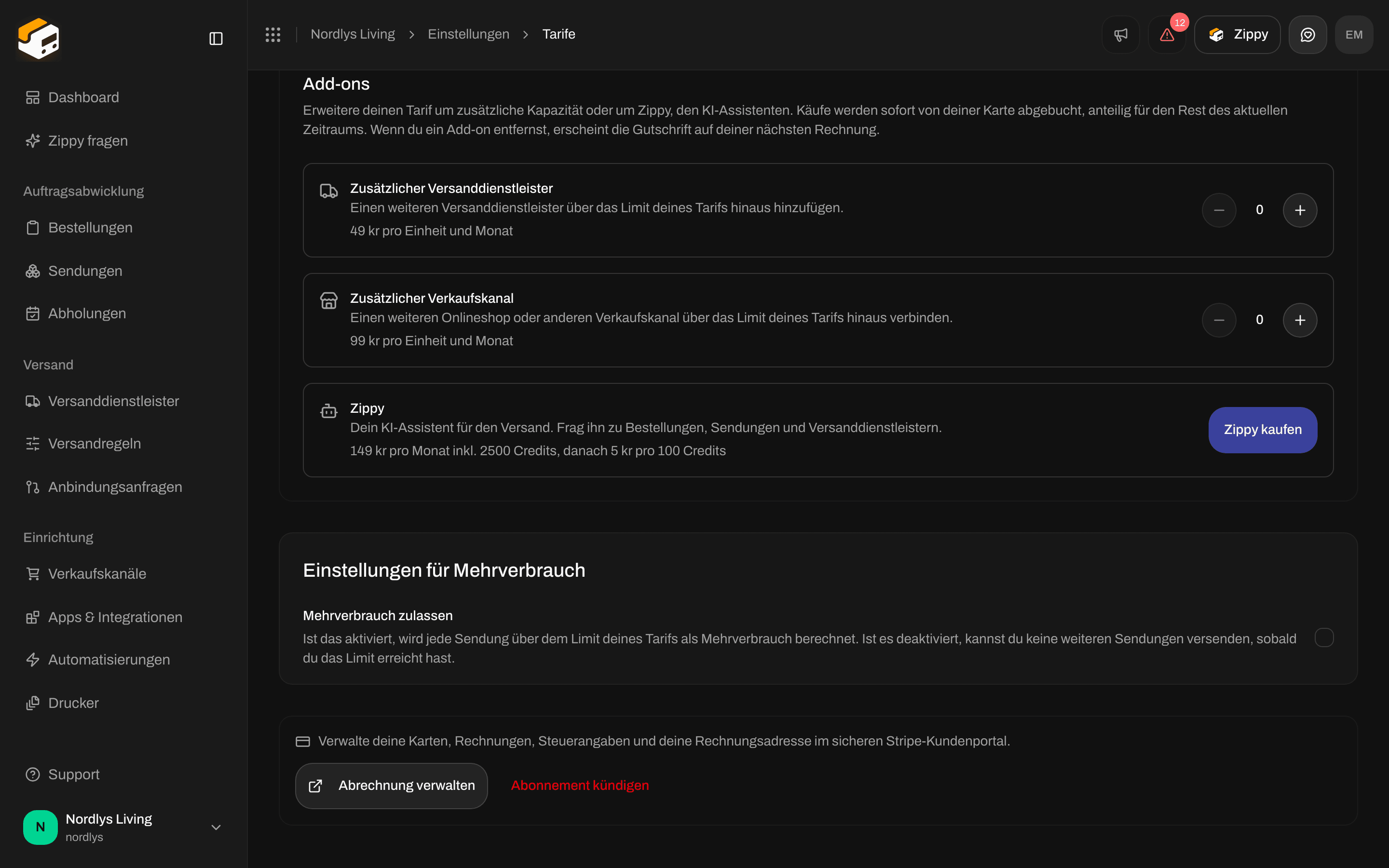Open Abrechnung verwalten billing portal

pos(392,786)
